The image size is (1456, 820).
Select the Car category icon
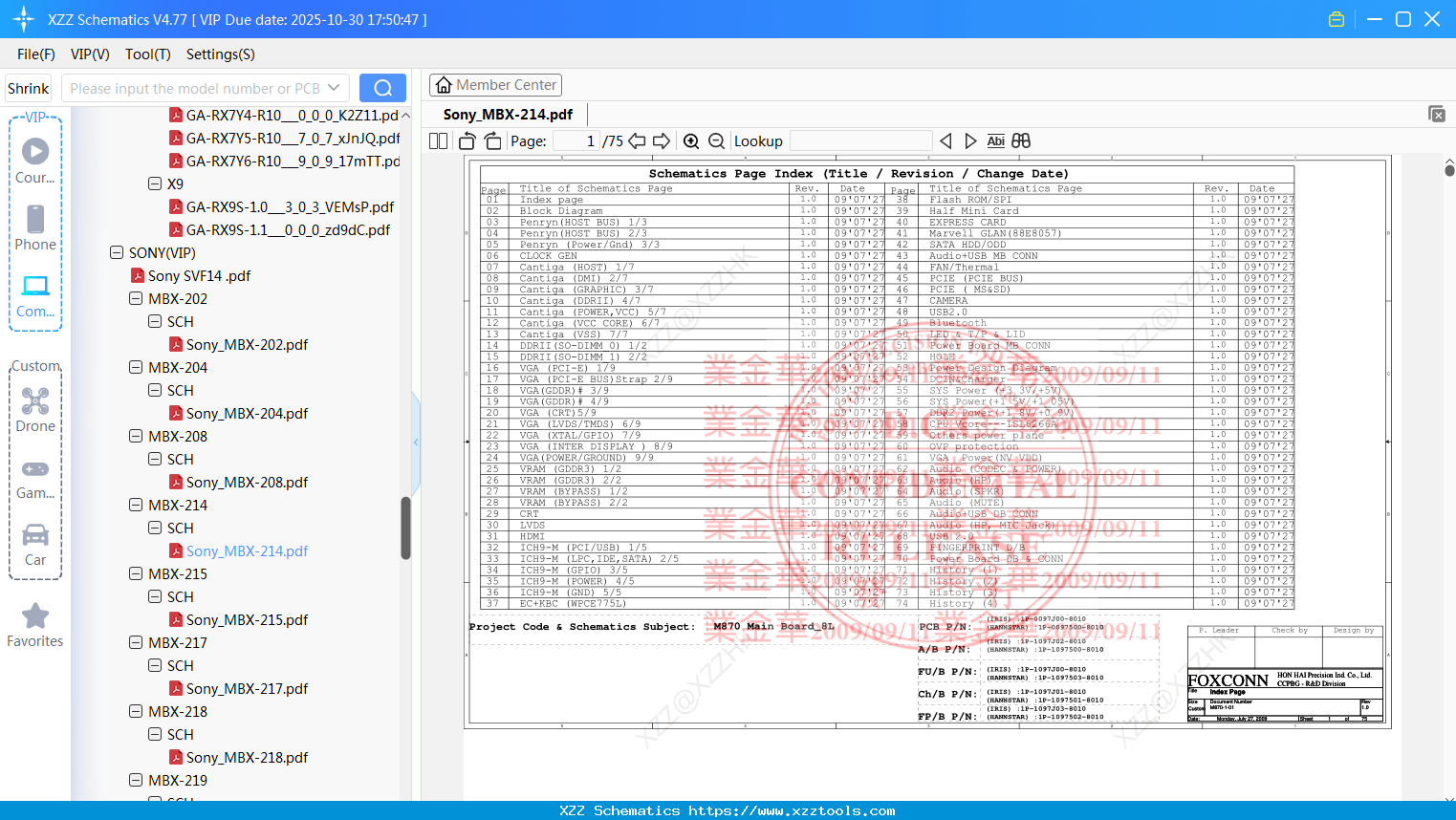35,544
